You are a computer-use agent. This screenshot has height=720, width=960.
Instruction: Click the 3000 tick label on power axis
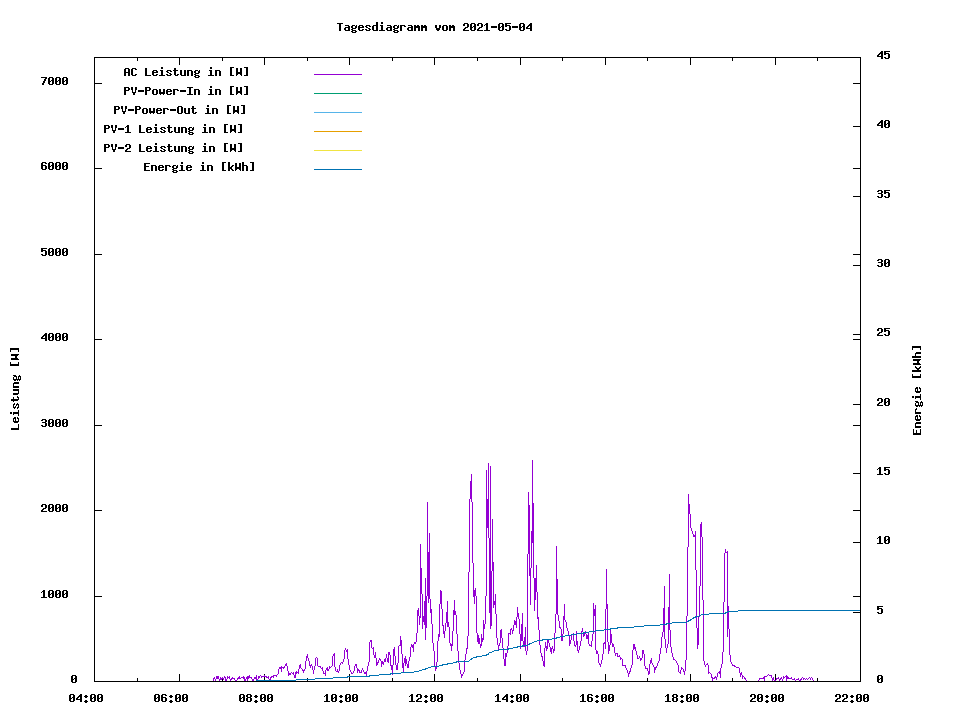click(x=54, y=424)
